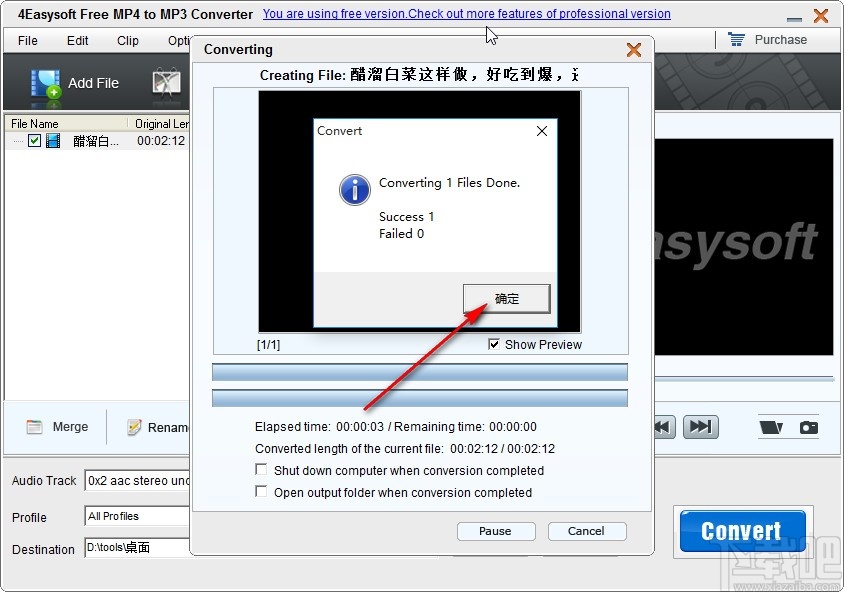Click the skip-to-next playback icon
This screenshot has width=844, height=592.
pos(700,426)
